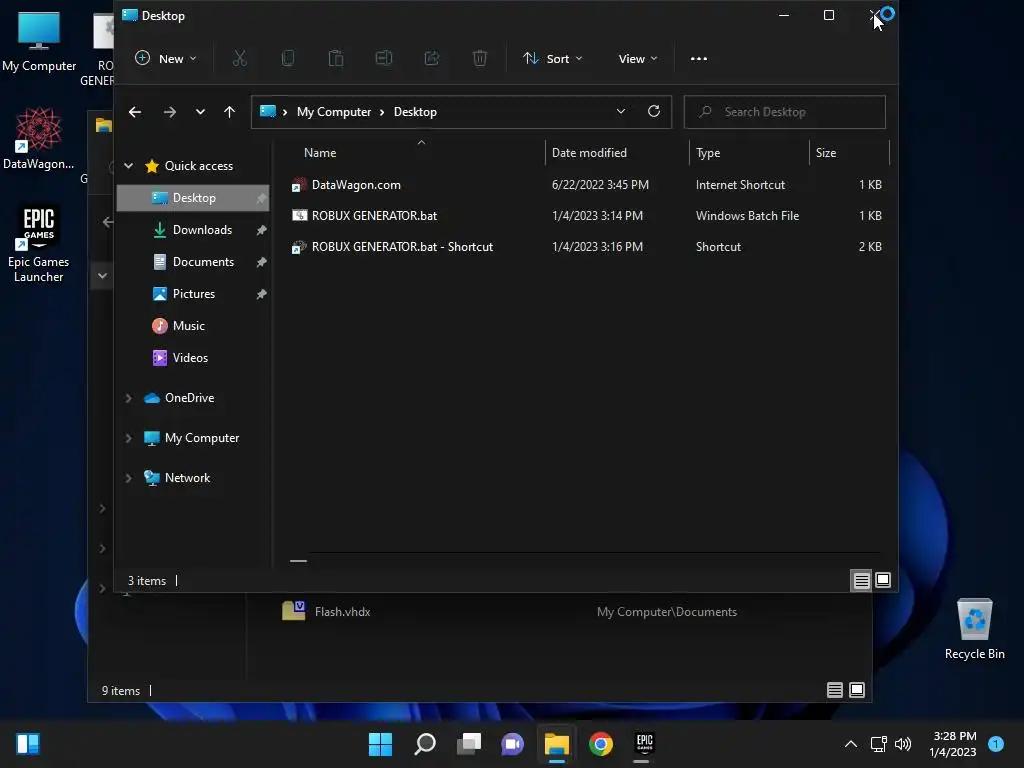Open network icon in system tray
Image resolution: width=1024 pixels, height=768 pixels.
(878, 744)
